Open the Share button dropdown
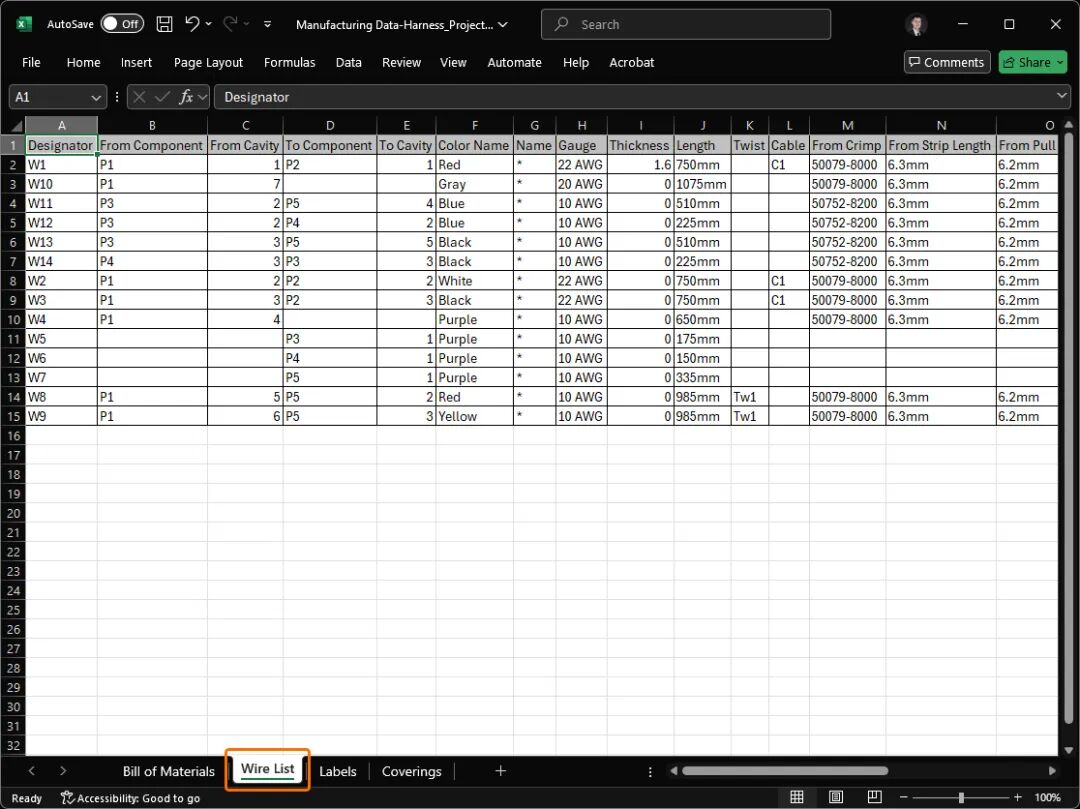The width and height of the screenshot is (1080, 809). (1058, 62)
